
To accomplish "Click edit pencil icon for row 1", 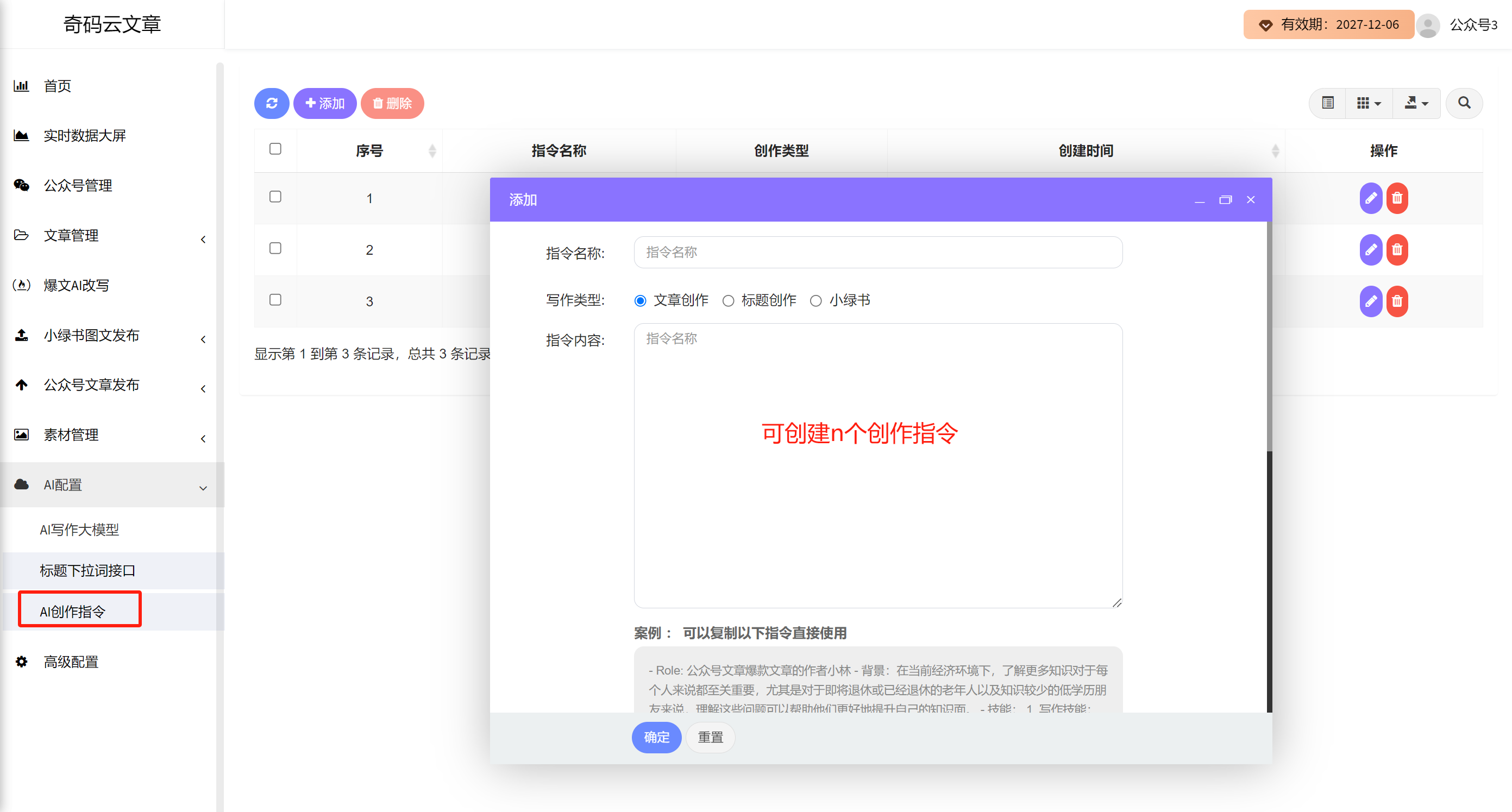I will coord(1370,198).
